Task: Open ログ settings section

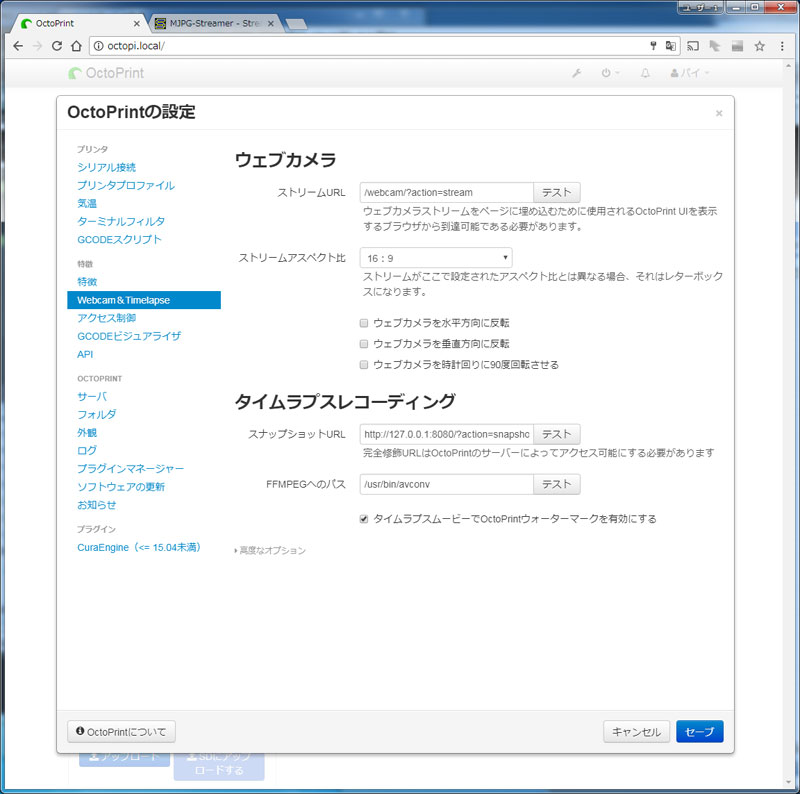Action: (87, 451)
